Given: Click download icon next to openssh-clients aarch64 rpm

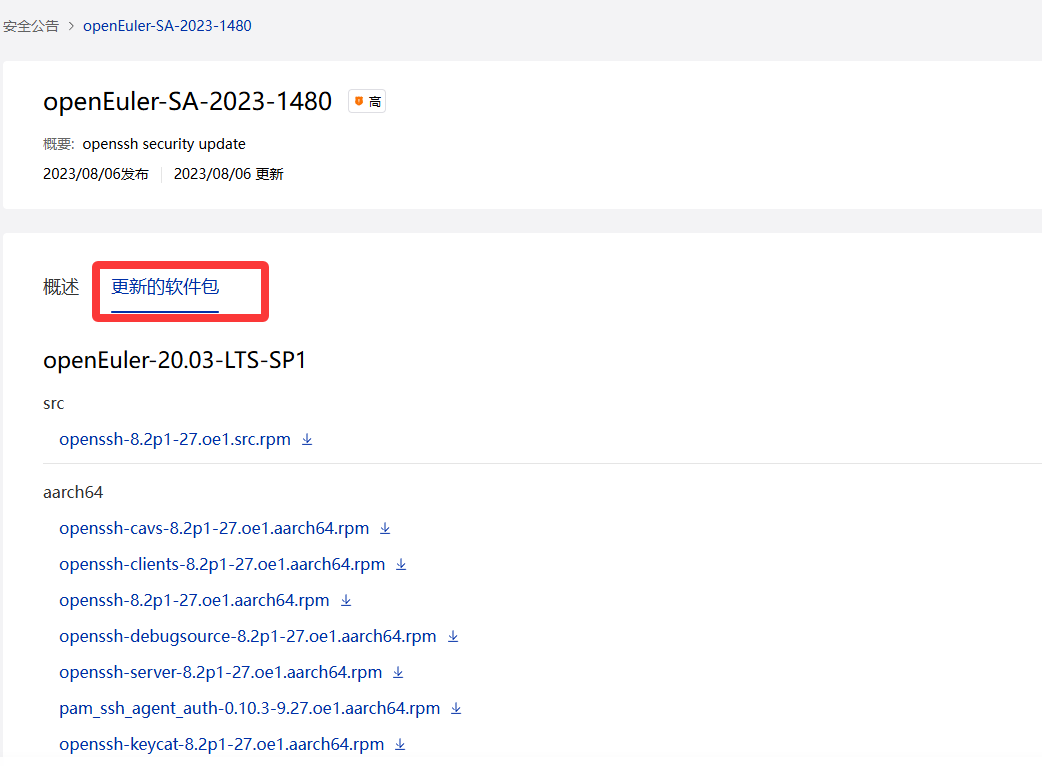Looking at the screenshot, I should pyautogui.click(x=401, y=564).
